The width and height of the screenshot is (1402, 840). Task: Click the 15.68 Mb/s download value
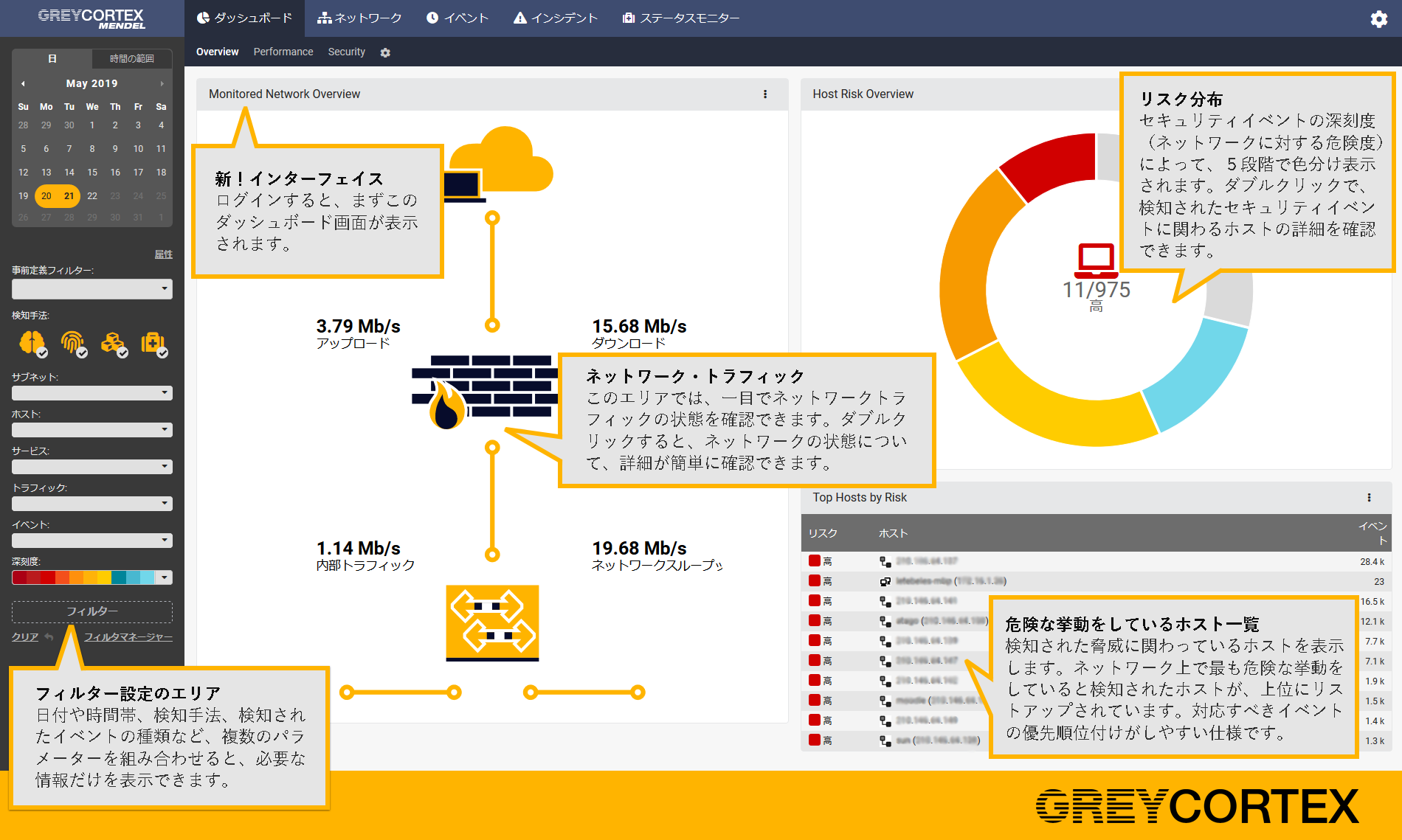(639, 326)
